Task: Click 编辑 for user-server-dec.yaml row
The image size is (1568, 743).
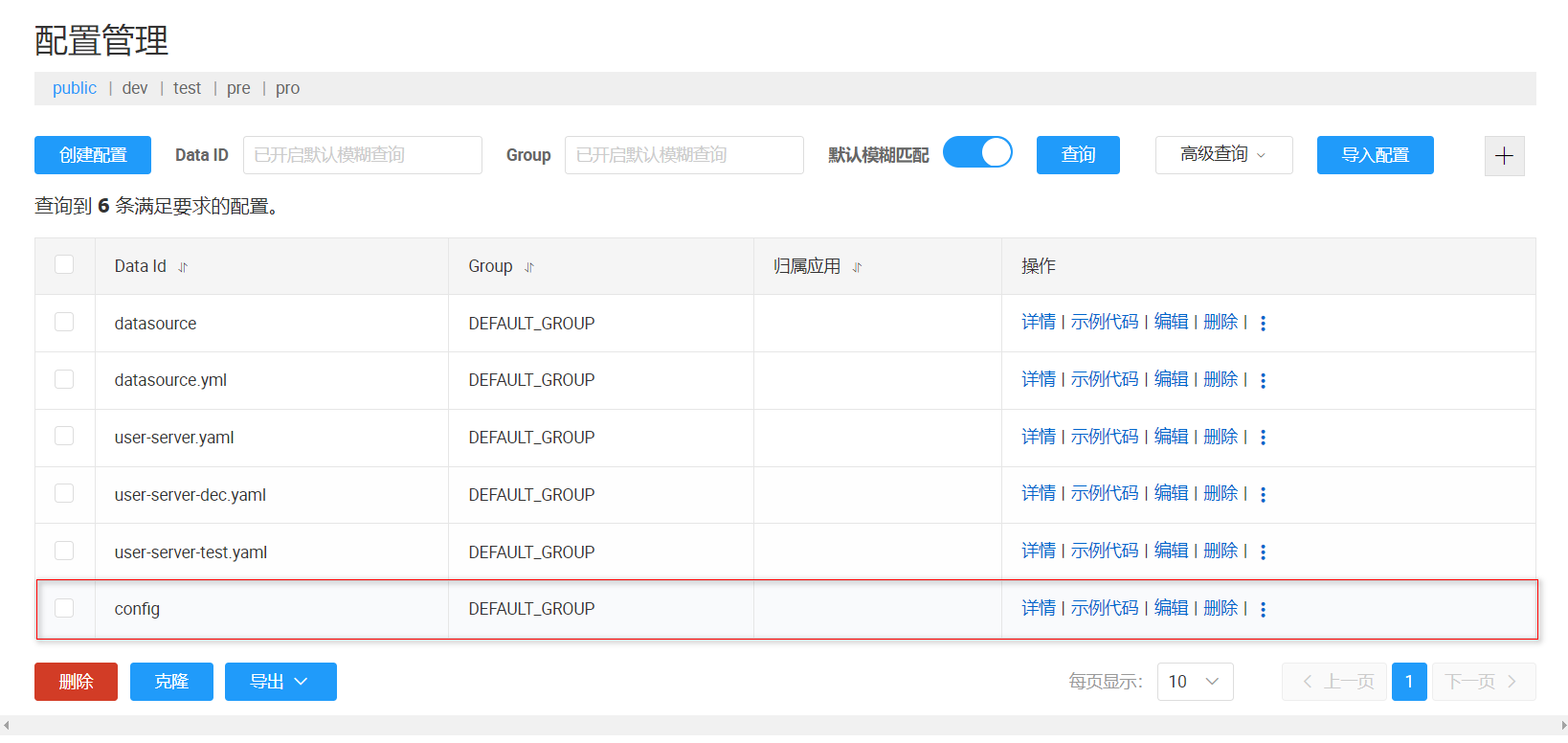Action: click(x=1171, y=493)
